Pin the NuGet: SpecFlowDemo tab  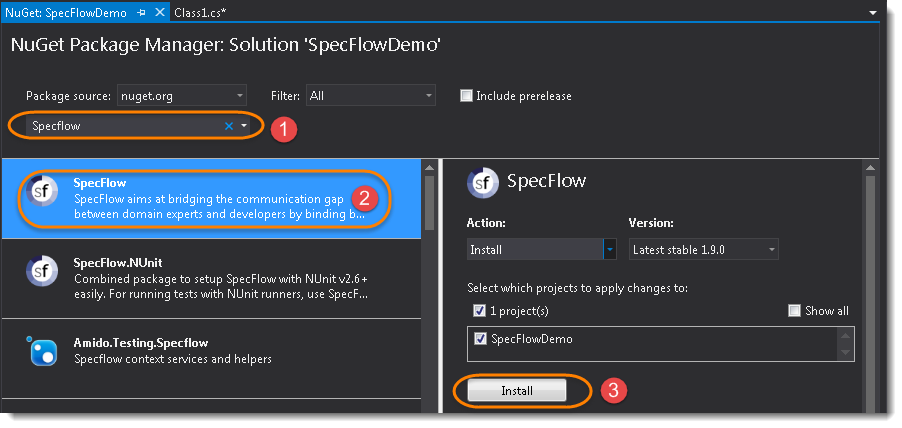142,13
